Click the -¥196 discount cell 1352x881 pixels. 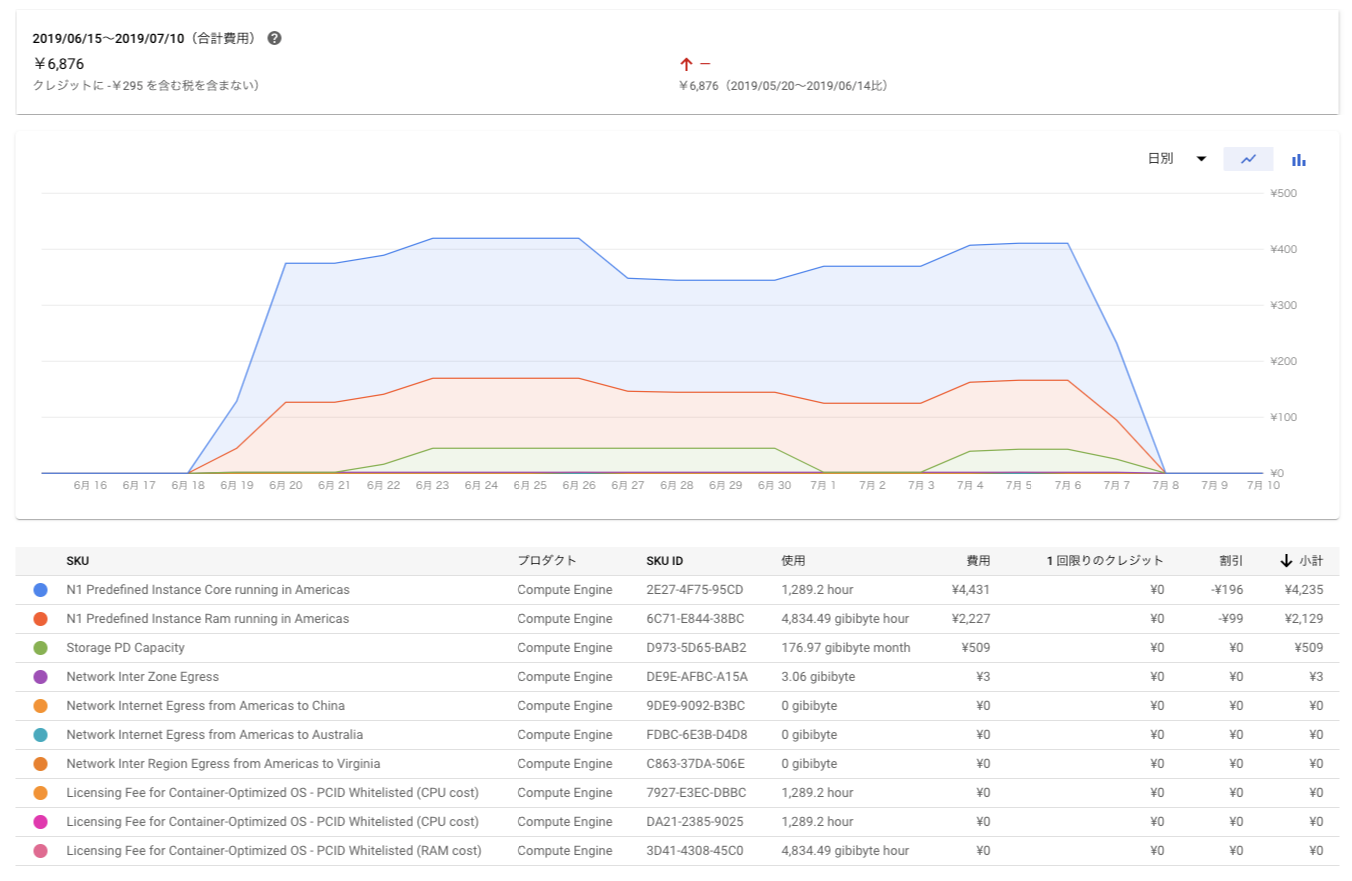click(x=1227, y=590)
